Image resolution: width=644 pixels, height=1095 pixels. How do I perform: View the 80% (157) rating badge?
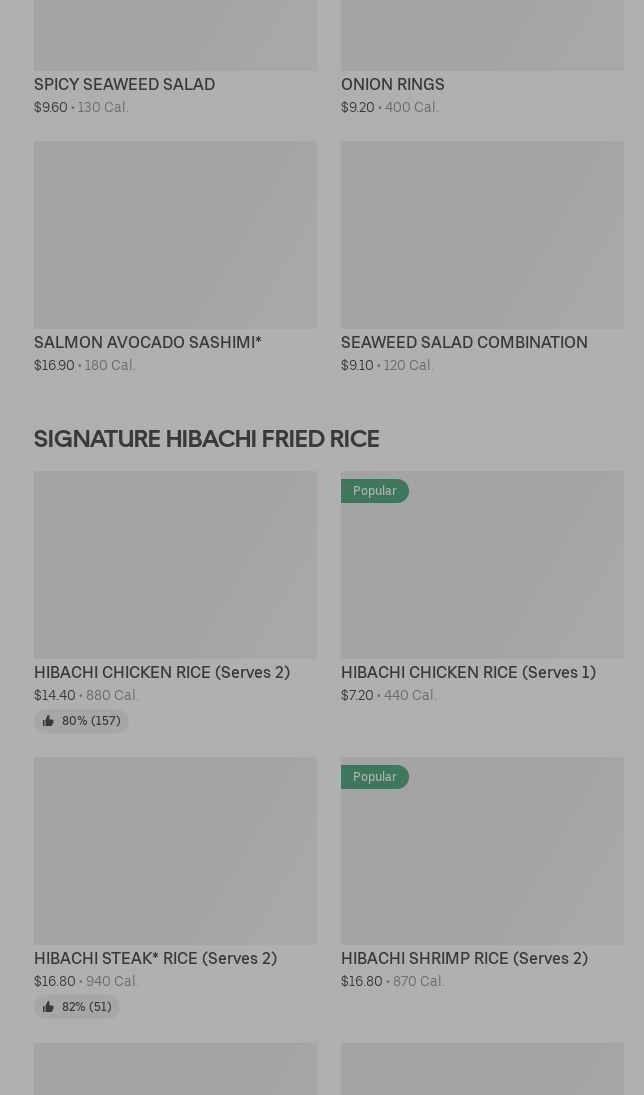(x=90, y=721)
